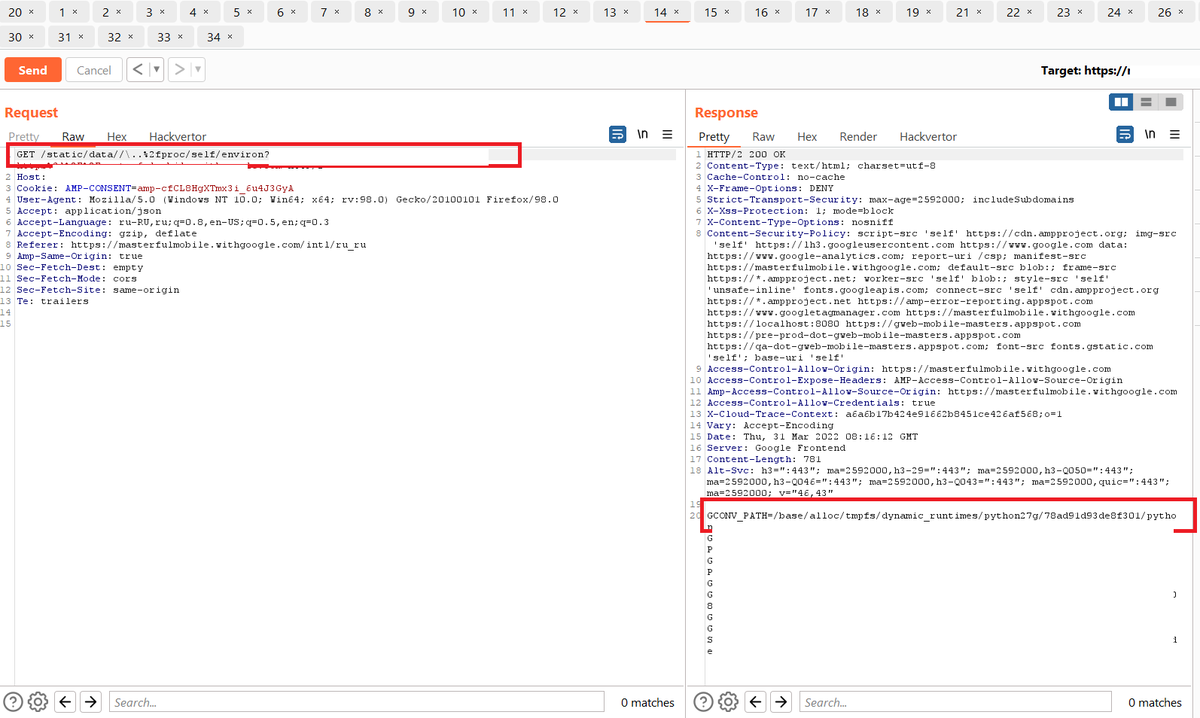Open the Response Hackvertor tab
1200x718 pixels.
tap(928, 137)
